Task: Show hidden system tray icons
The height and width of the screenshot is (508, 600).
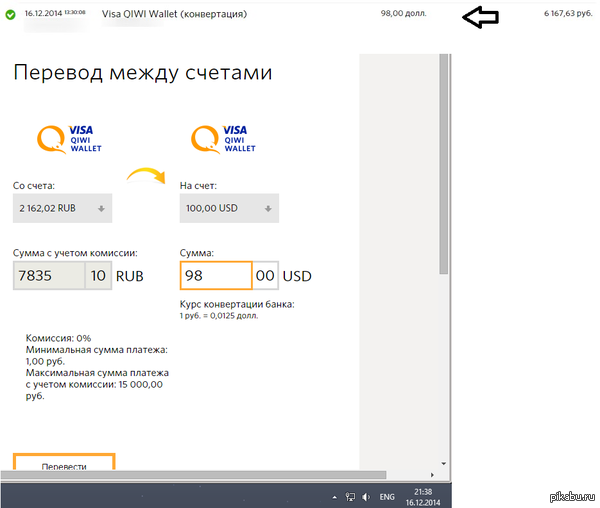Action: 334,496
